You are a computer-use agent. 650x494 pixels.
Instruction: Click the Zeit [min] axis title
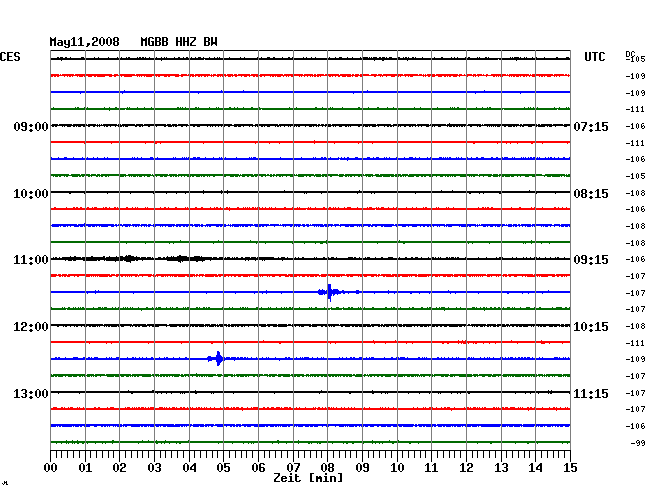[x=308, y=478]
